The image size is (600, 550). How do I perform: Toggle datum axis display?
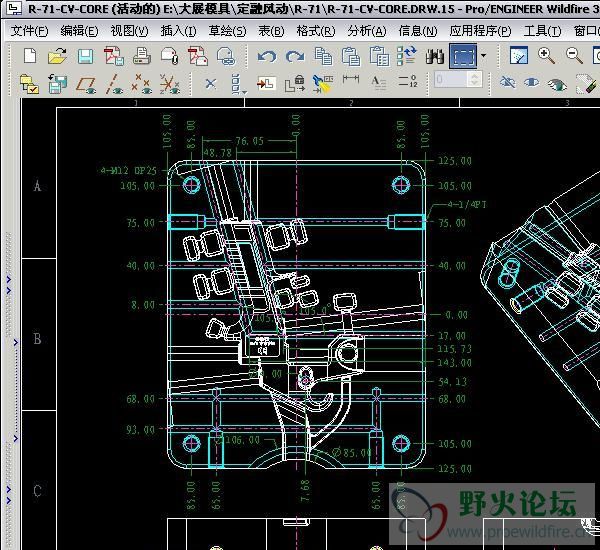click(x=114, y=84)
